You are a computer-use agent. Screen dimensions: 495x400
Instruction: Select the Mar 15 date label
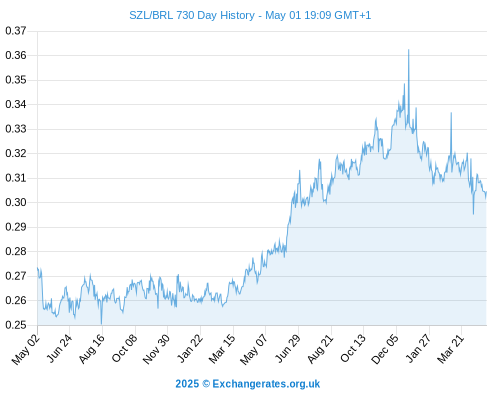click(x=222, y=349)
